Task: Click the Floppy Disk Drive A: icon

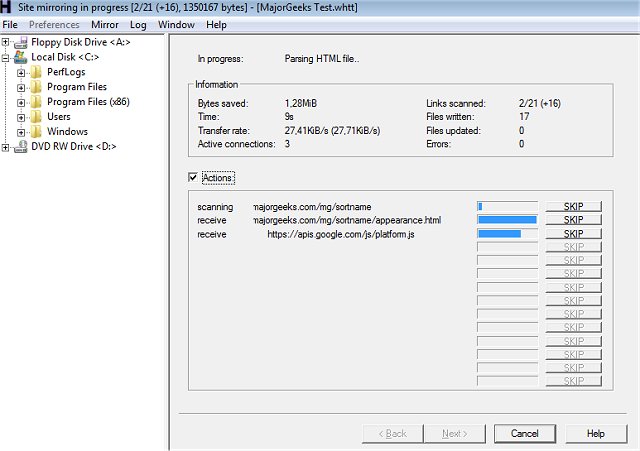Action: coord(20,42)
